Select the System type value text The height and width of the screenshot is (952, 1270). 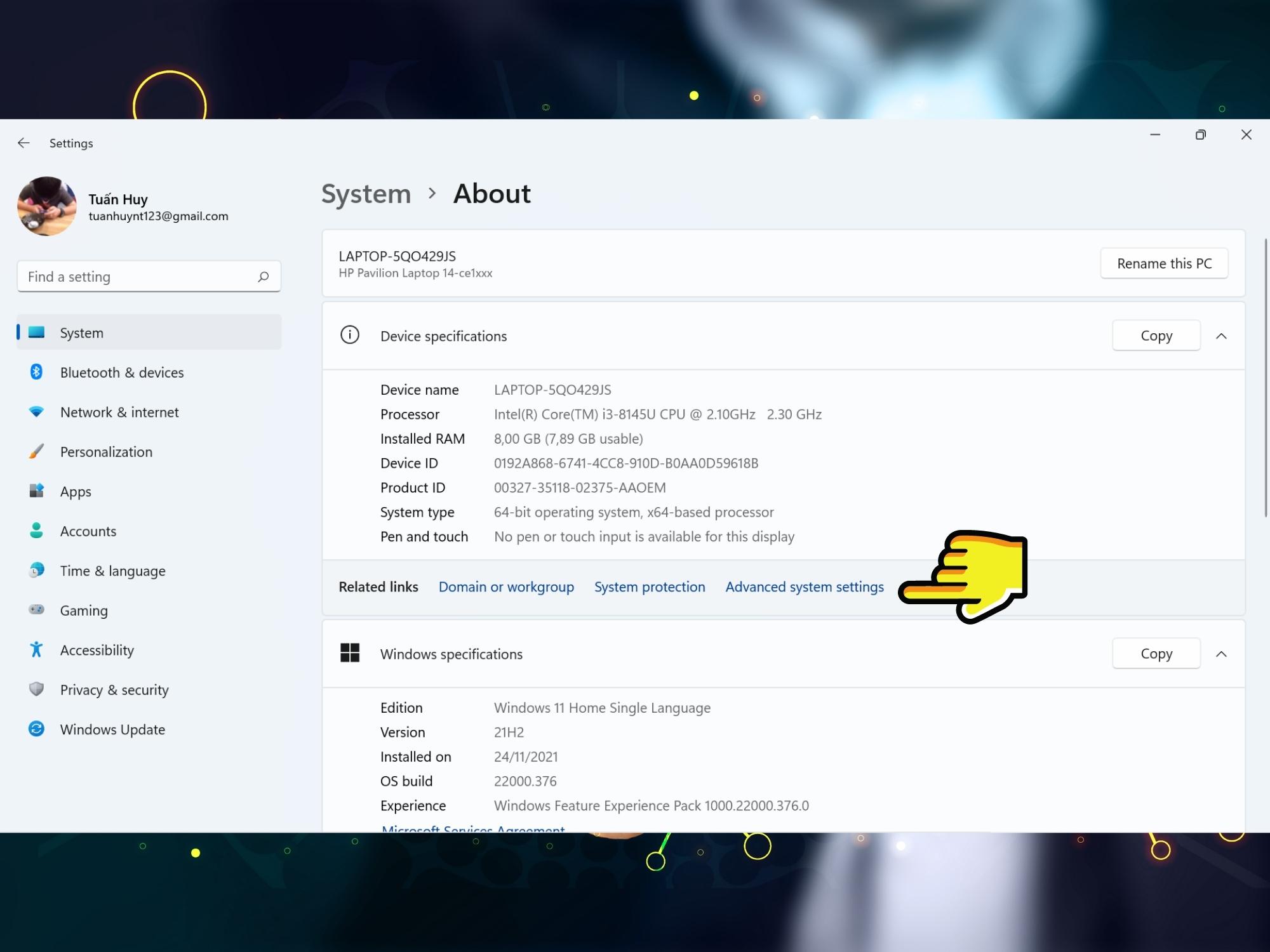[x=634, y=512]
